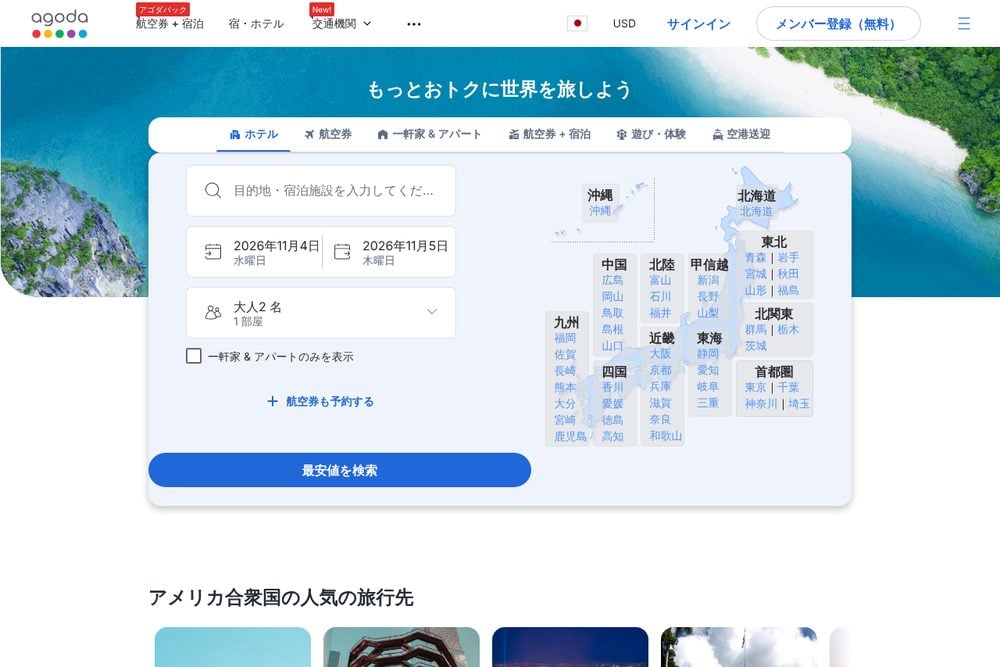
Task: Select 熊本 in 九州 region
Action: click(565, 388)
